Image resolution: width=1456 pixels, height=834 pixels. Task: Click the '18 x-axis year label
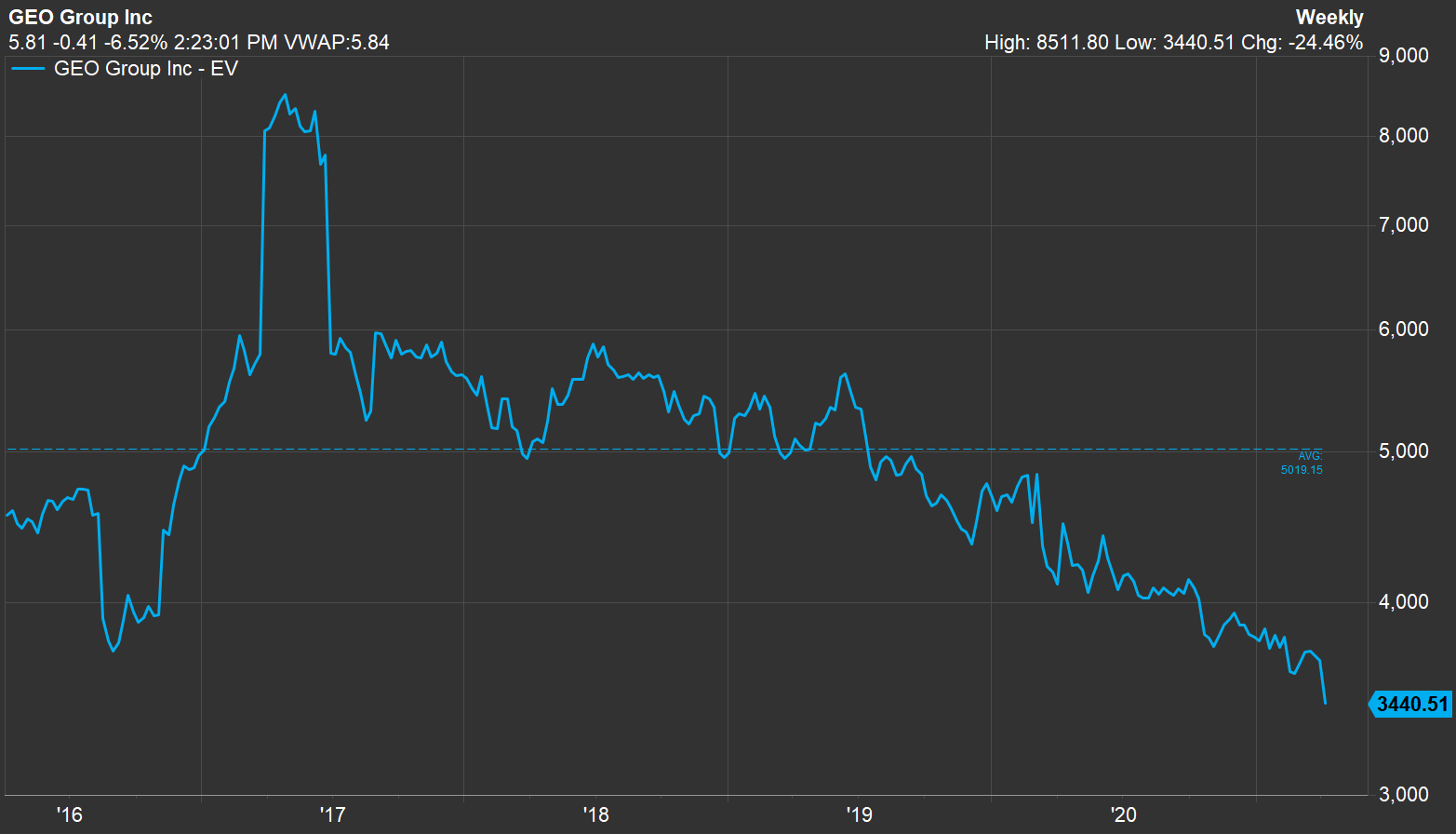pyautogui.click(x=595, y=814)
